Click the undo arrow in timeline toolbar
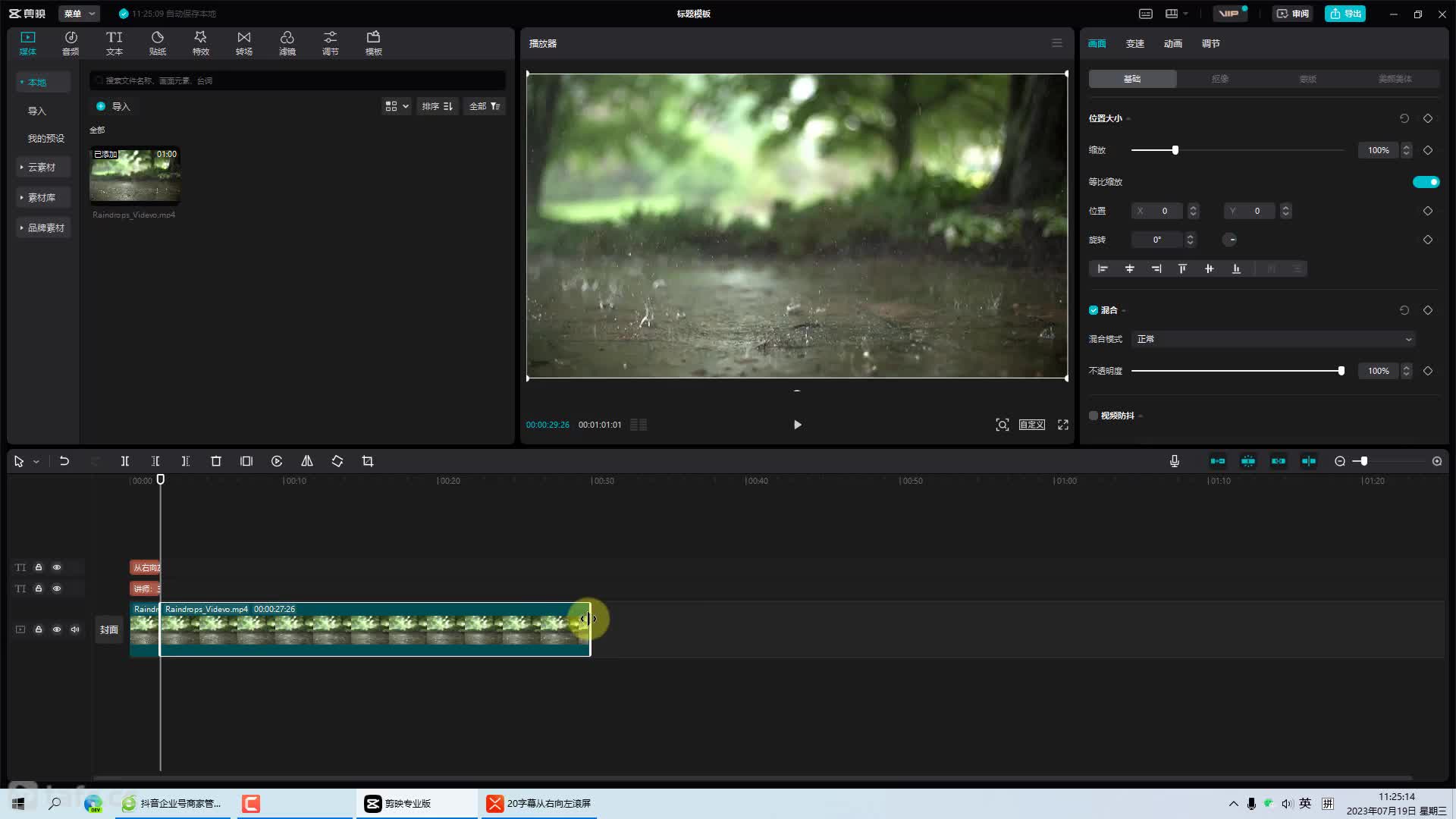1456x819 pixels. (x=64, y=461)
